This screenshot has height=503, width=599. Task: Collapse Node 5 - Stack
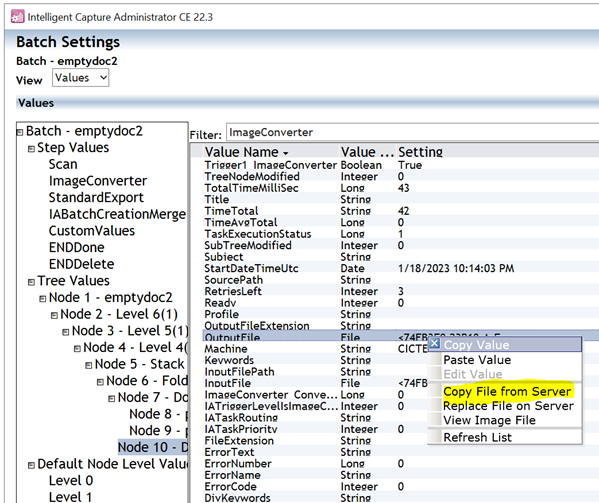89,366
